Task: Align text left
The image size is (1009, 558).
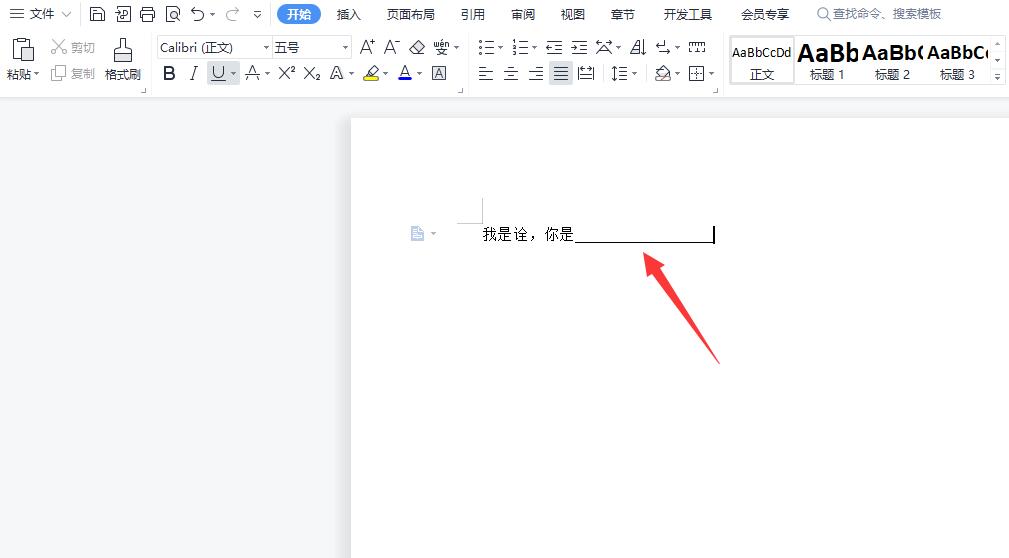Action: click(x=486, y=73)
